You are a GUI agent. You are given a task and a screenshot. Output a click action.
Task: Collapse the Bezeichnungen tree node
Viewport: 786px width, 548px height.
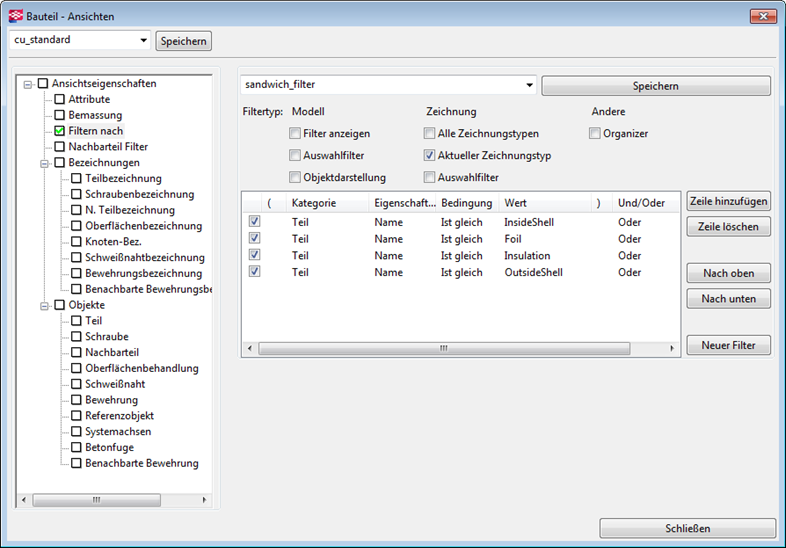coord(45,162)
